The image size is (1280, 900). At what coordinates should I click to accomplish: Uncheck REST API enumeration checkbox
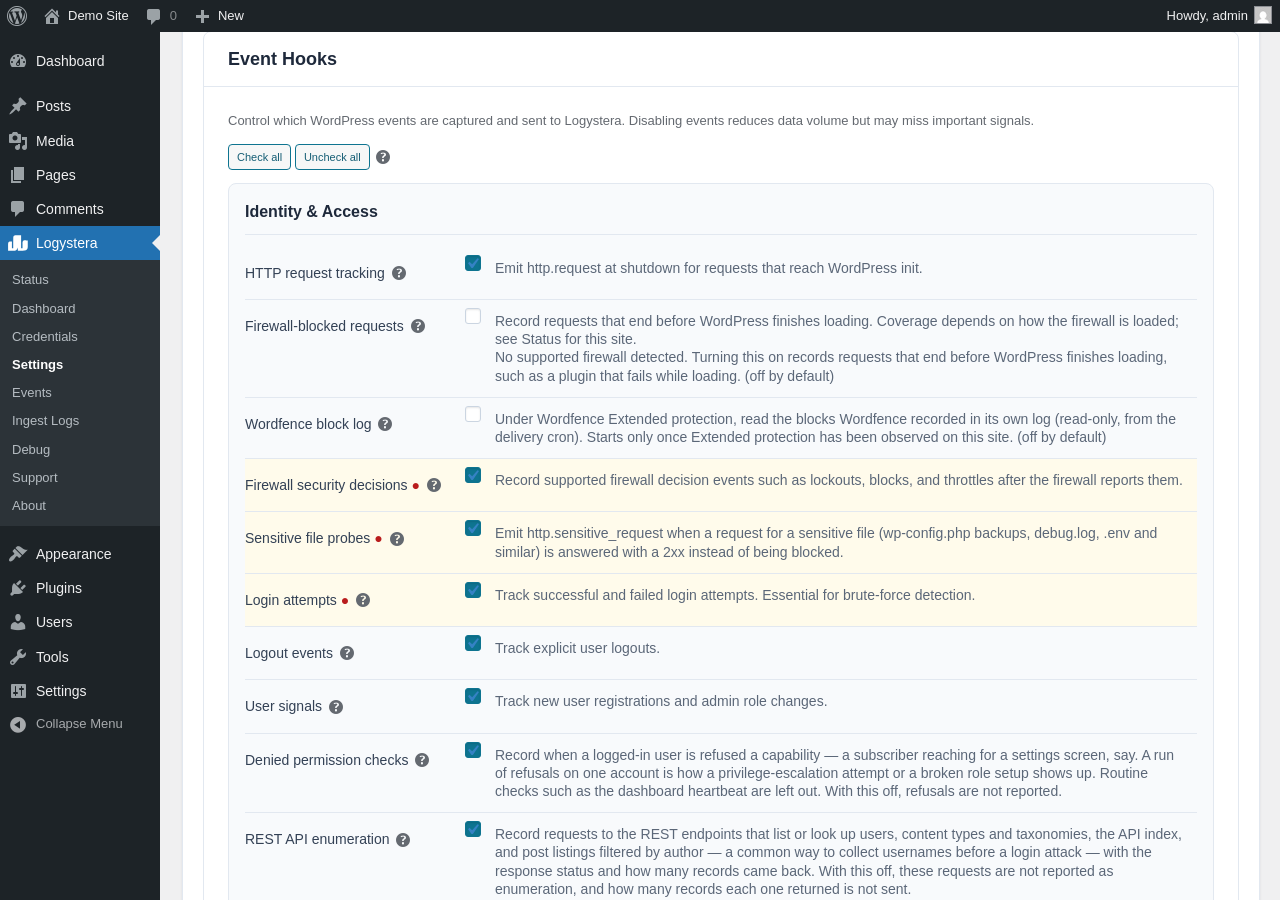click(473, 829)
